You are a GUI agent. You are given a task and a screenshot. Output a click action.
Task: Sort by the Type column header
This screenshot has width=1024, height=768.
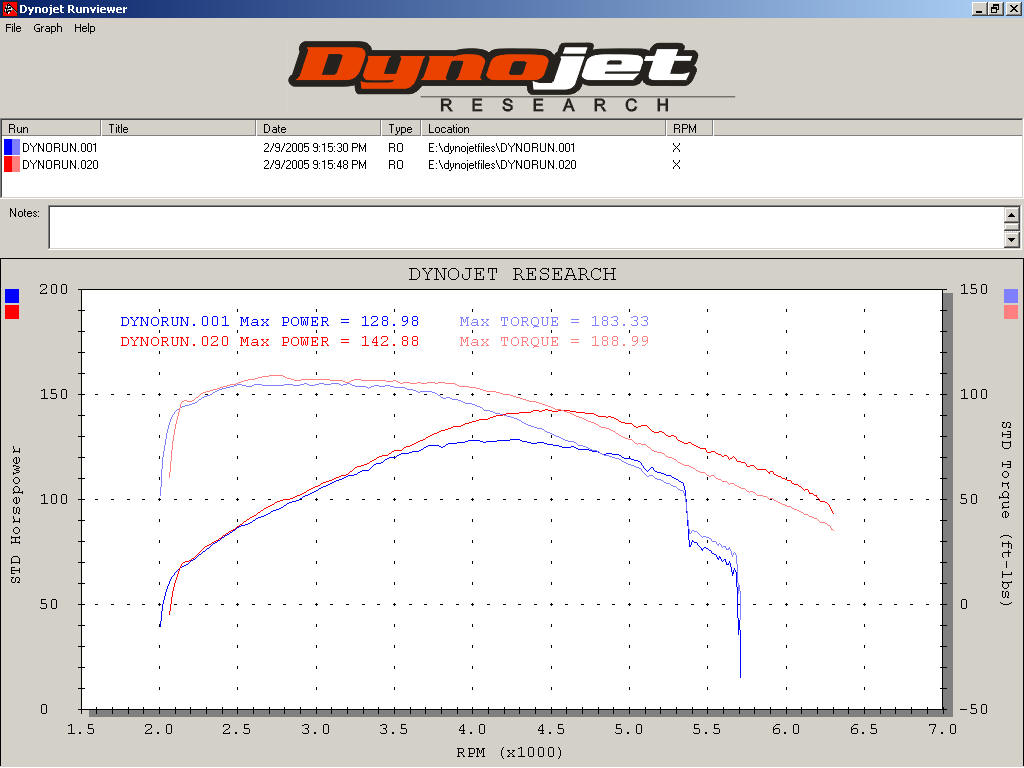[400, 128]
